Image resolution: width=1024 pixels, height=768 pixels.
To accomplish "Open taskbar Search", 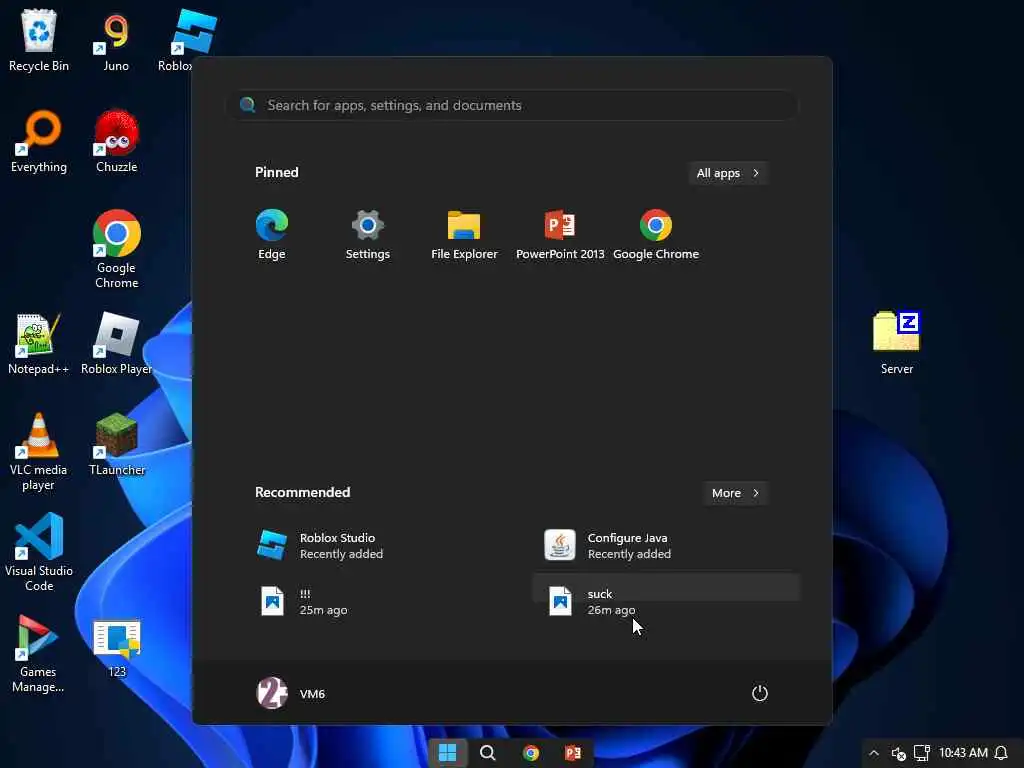I will 488,753.
